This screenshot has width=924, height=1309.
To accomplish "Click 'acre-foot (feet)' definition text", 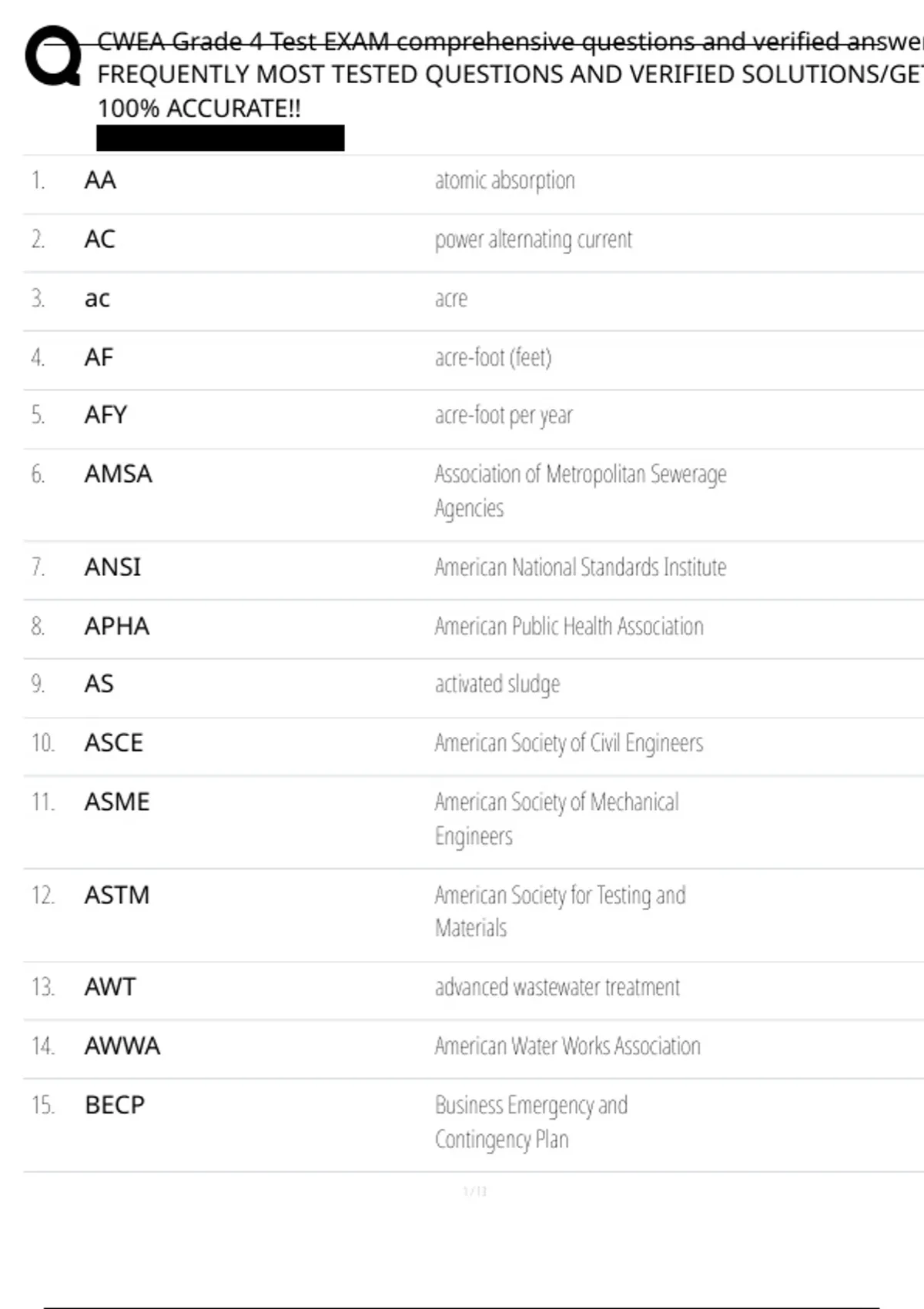I will tap(493, 357).
